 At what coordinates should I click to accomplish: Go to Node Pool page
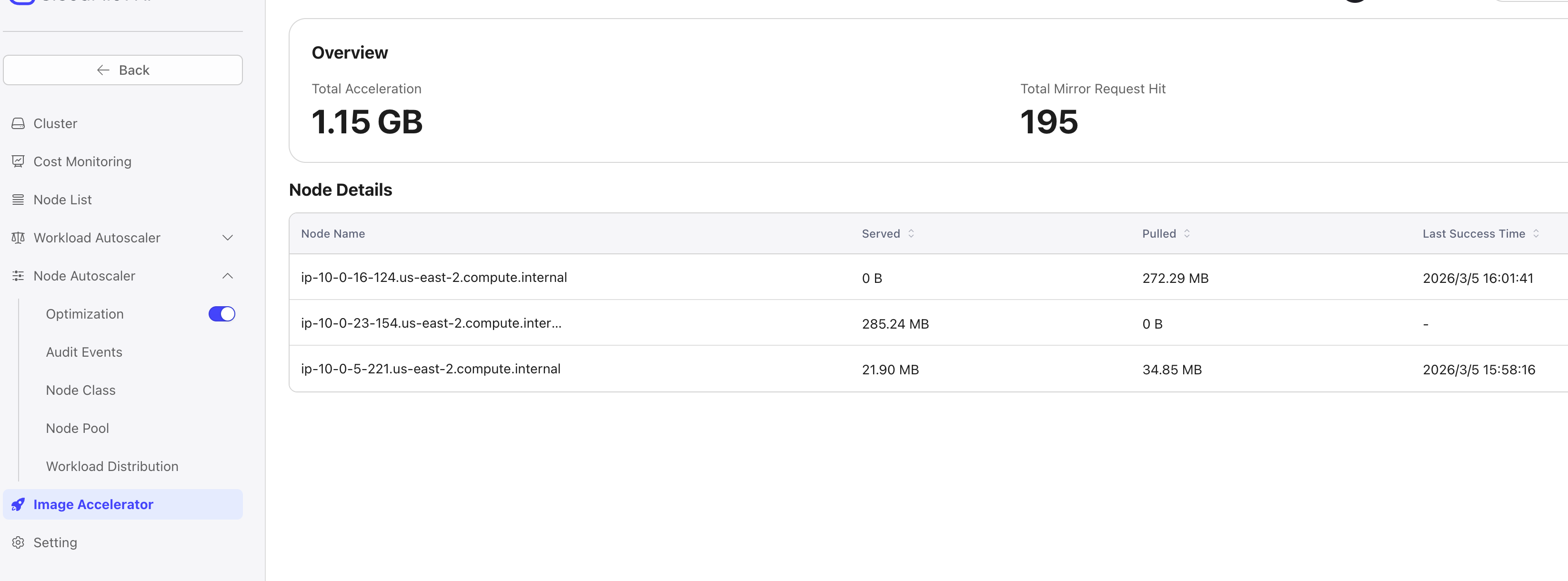pos(77,428)
